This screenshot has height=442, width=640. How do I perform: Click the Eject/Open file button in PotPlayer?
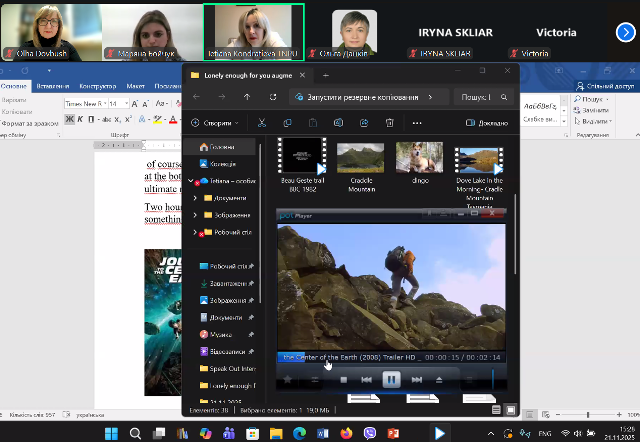point(439,379)
